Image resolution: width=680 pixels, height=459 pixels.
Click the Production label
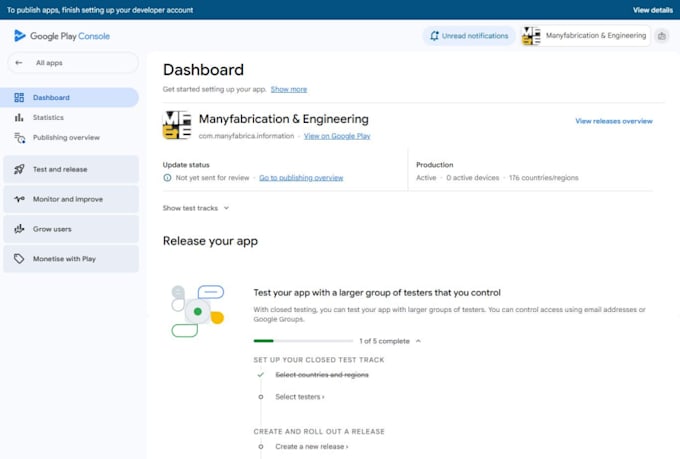[435, 165]
